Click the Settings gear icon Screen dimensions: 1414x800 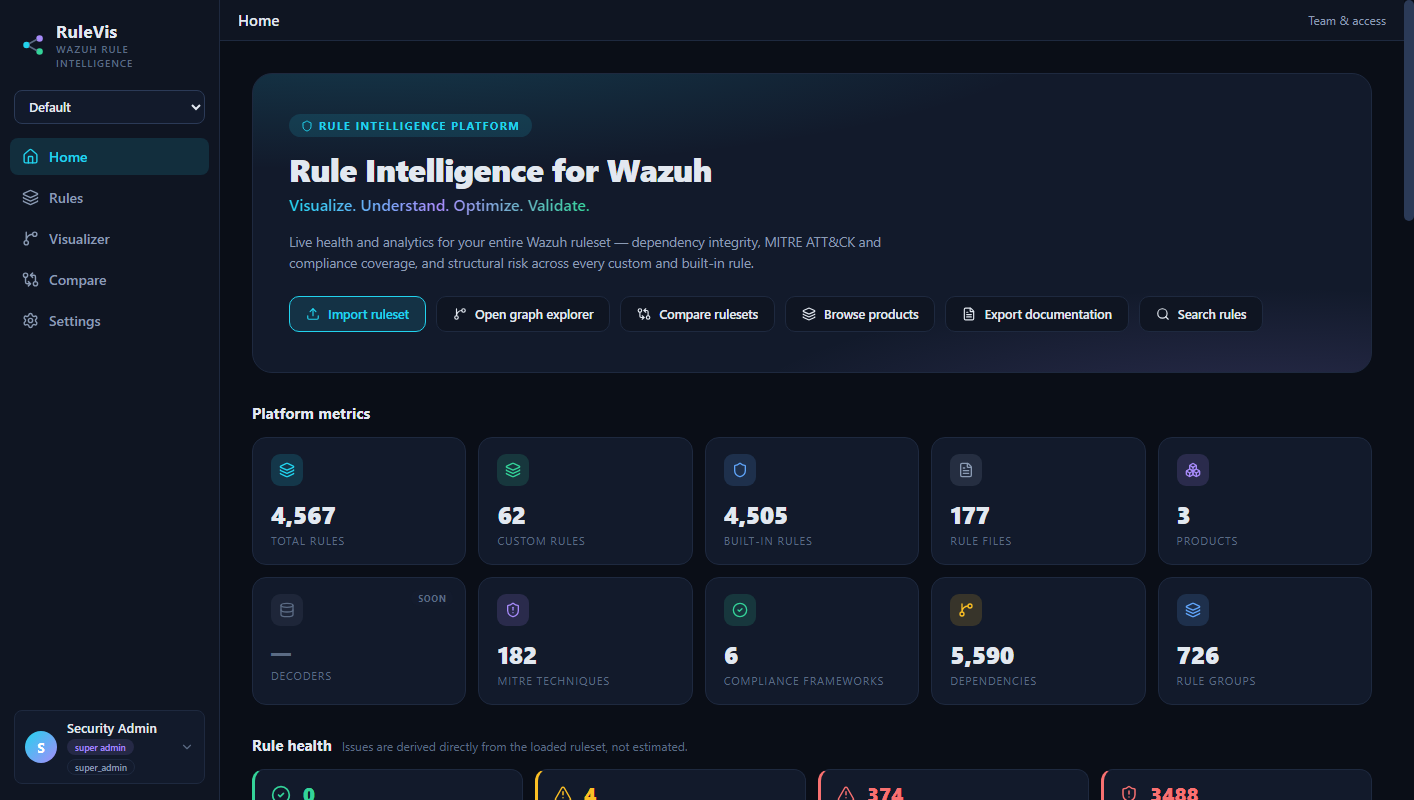click(31, 321)
